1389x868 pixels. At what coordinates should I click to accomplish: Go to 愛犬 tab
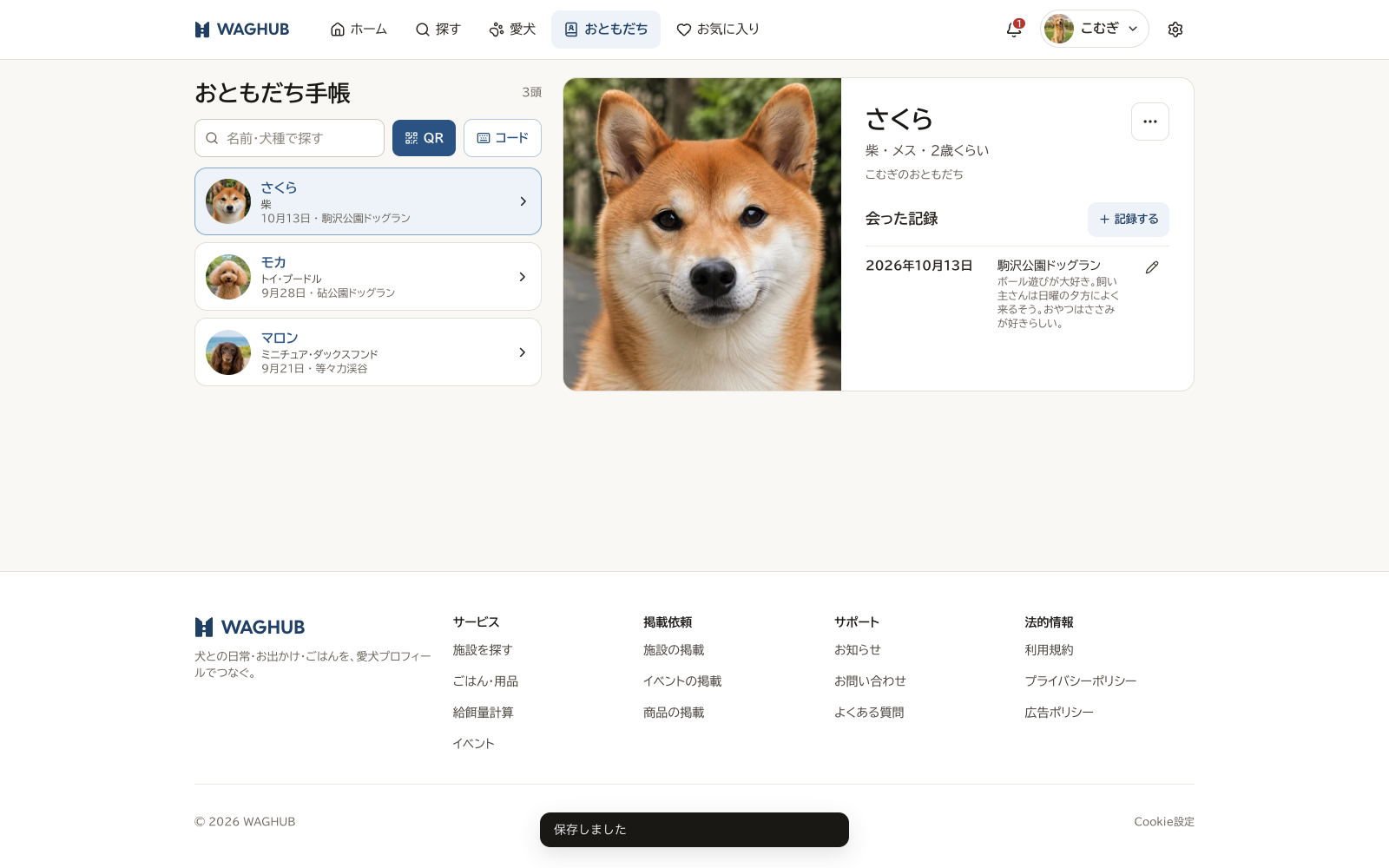512,30
